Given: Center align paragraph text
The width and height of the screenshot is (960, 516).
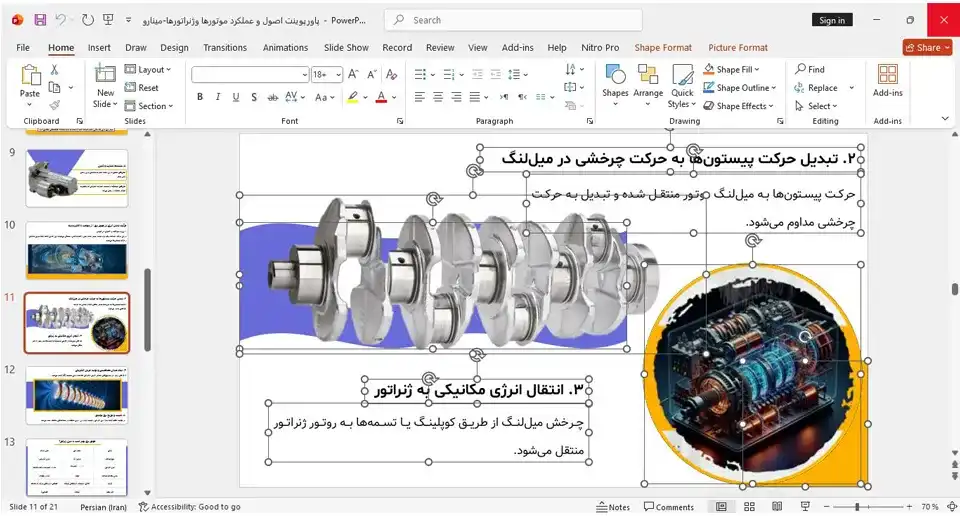Looking at the screenshot, I should click(x=438, y=97).
